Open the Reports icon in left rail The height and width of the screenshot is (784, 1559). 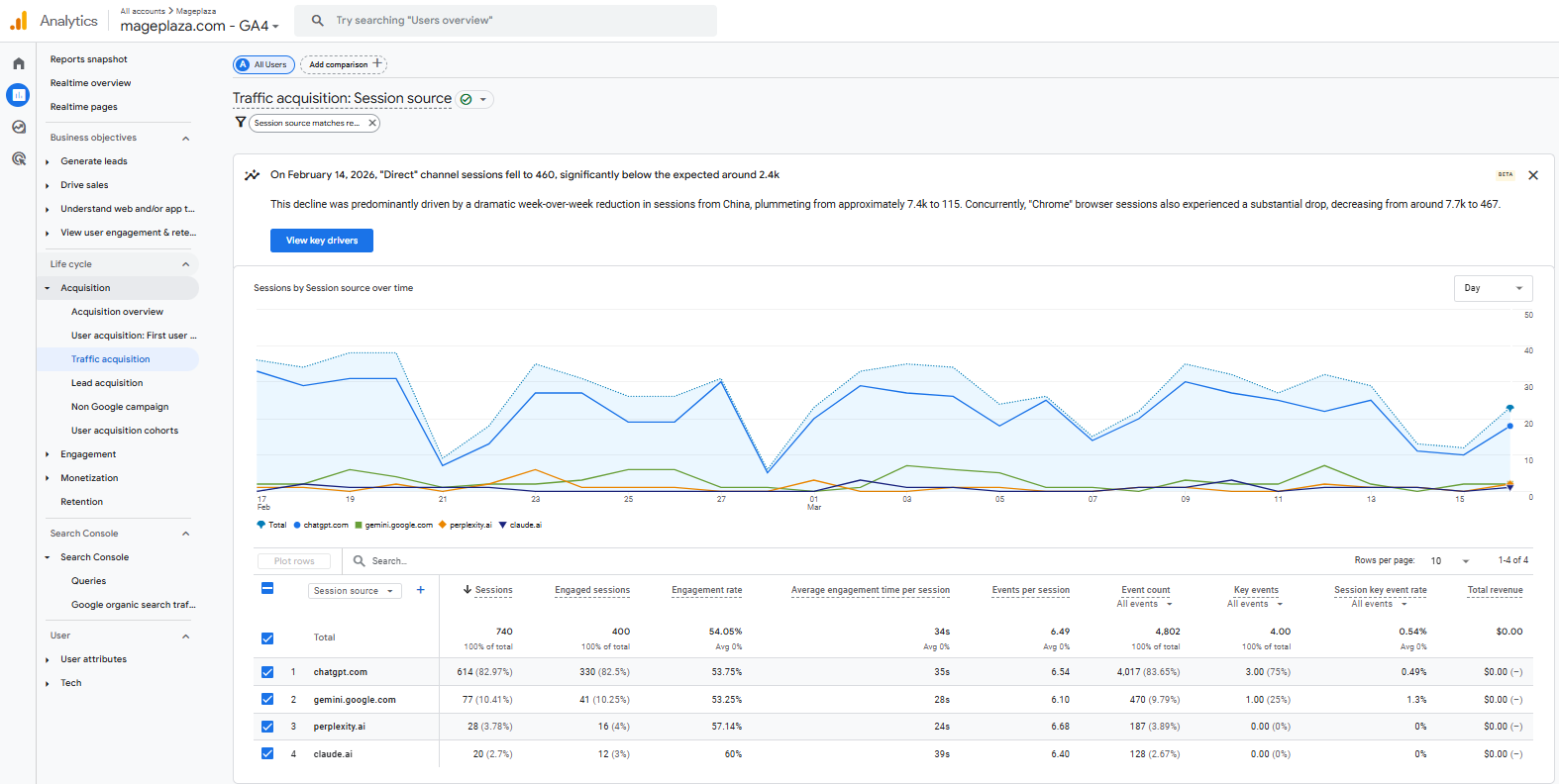18,95
